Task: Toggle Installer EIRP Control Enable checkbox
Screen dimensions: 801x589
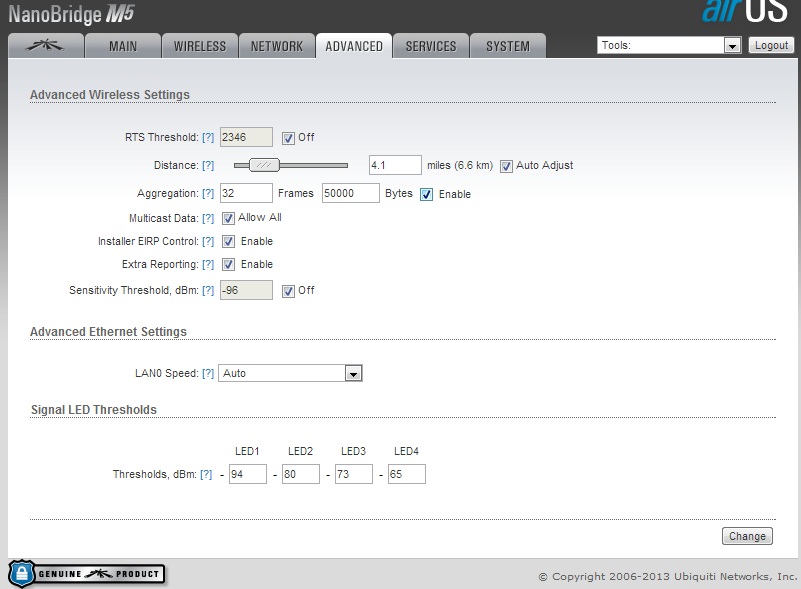Action: pos(228,241)
